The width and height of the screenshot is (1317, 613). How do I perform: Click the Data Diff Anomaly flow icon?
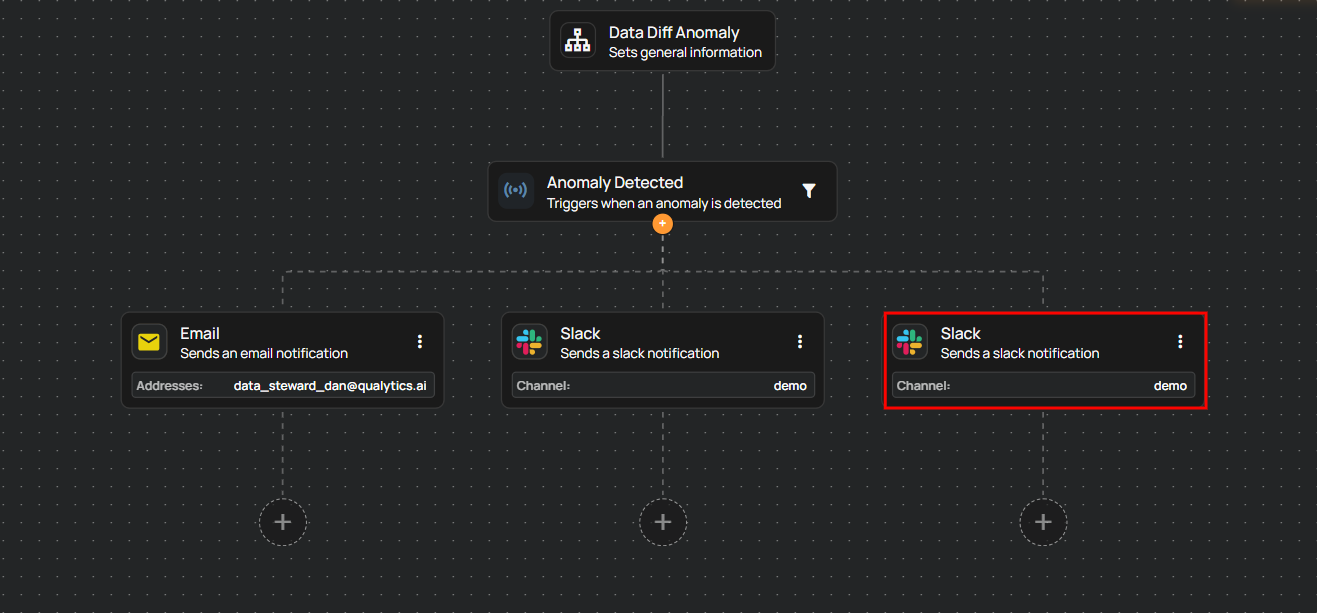click(578, 41)
